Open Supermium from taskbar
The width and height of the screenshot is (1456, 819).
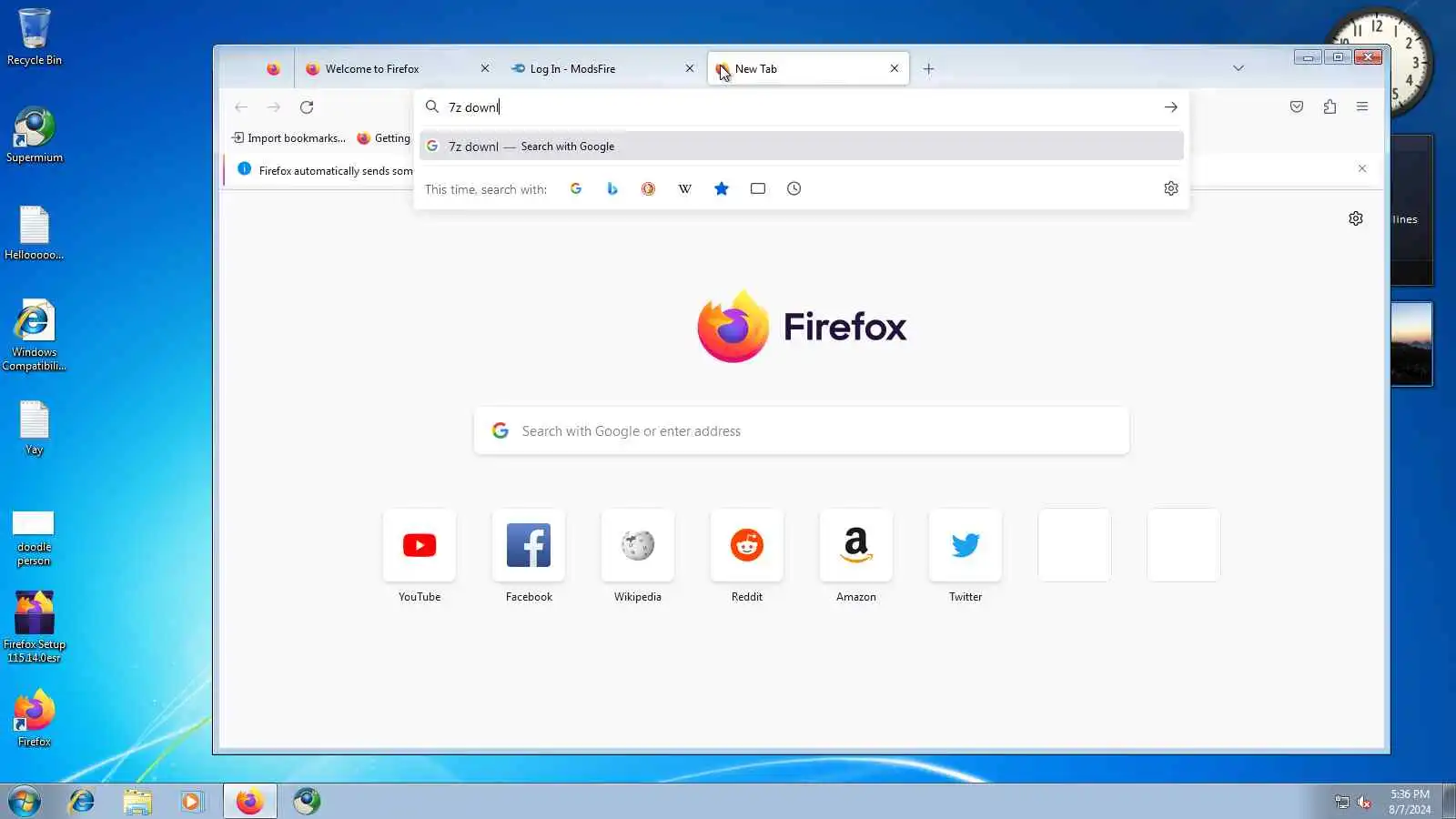(x=307, y=802)
